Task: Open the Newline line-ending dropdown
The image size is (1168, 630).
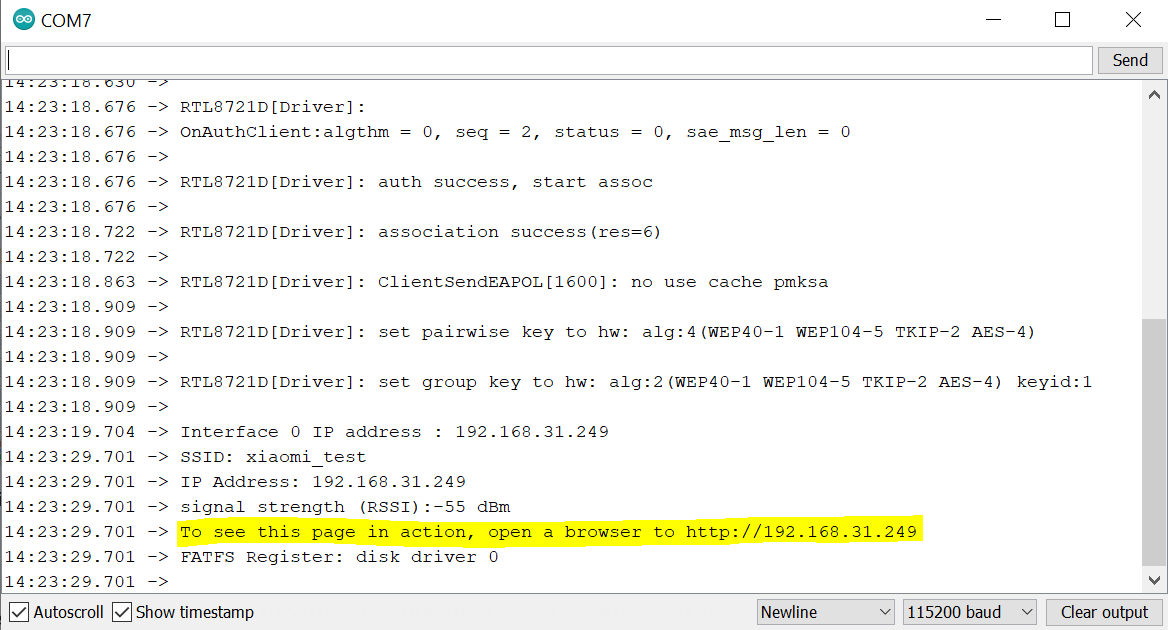Action: click(x=825, y=612)
